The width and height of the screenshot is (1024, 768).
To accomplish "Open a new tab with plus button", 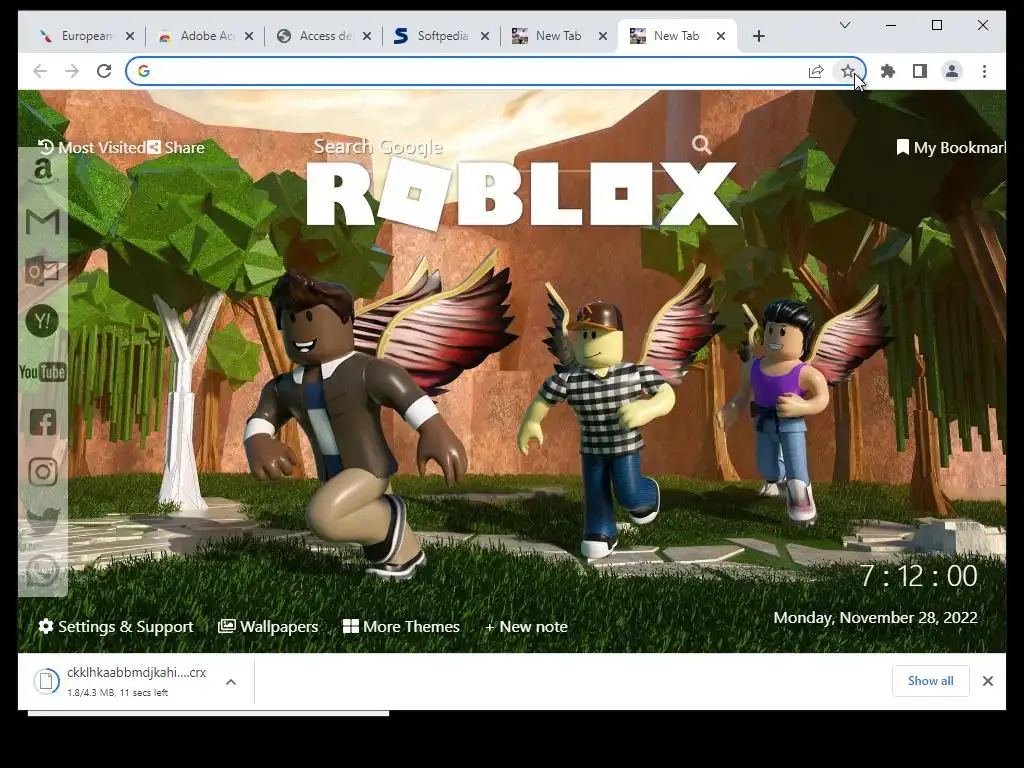I will click(758, 37).
